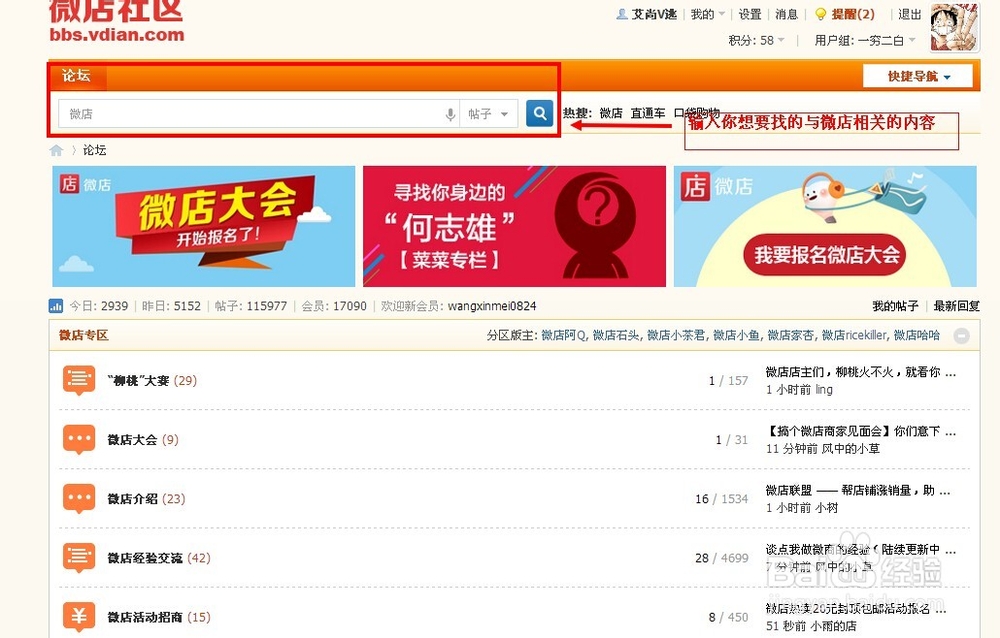This screenshot has width=1000, height=638.
Task: Open latest post 【搞个微店商家见面会】
Action: click(x=860, y=431)
